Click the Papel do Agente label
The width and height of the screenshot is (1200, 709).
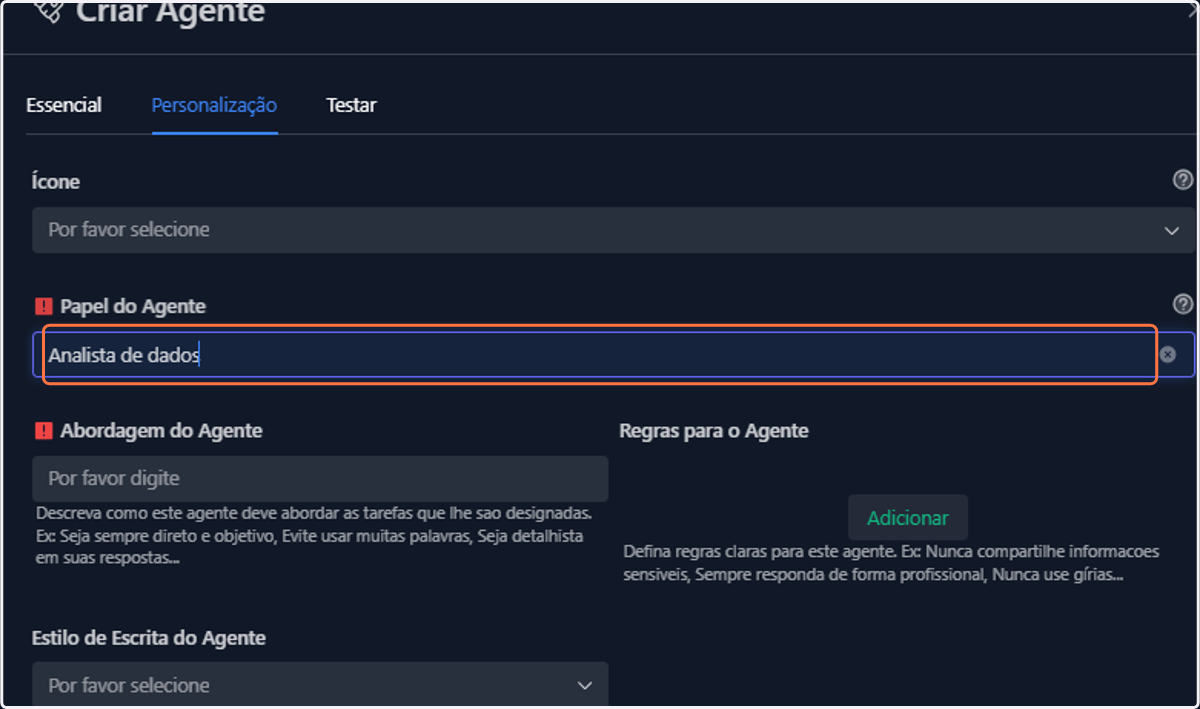(x=133, y=306)
